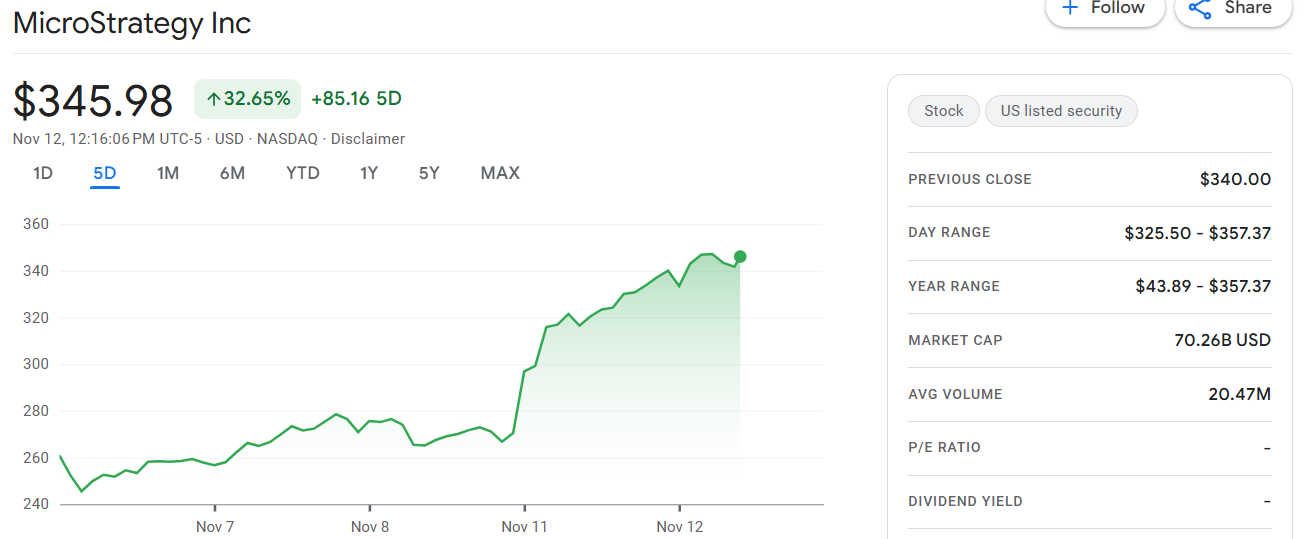
Task: View the 5Y price history
Action: coord(429,173)
